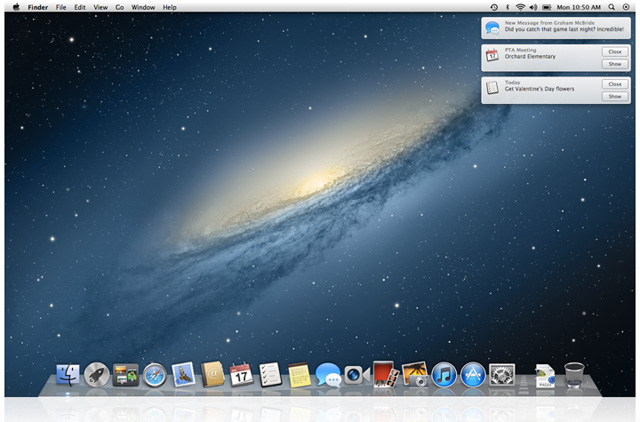Toggle Notification Center menu bar icon

pyautogui.click(x=626, y=7)
